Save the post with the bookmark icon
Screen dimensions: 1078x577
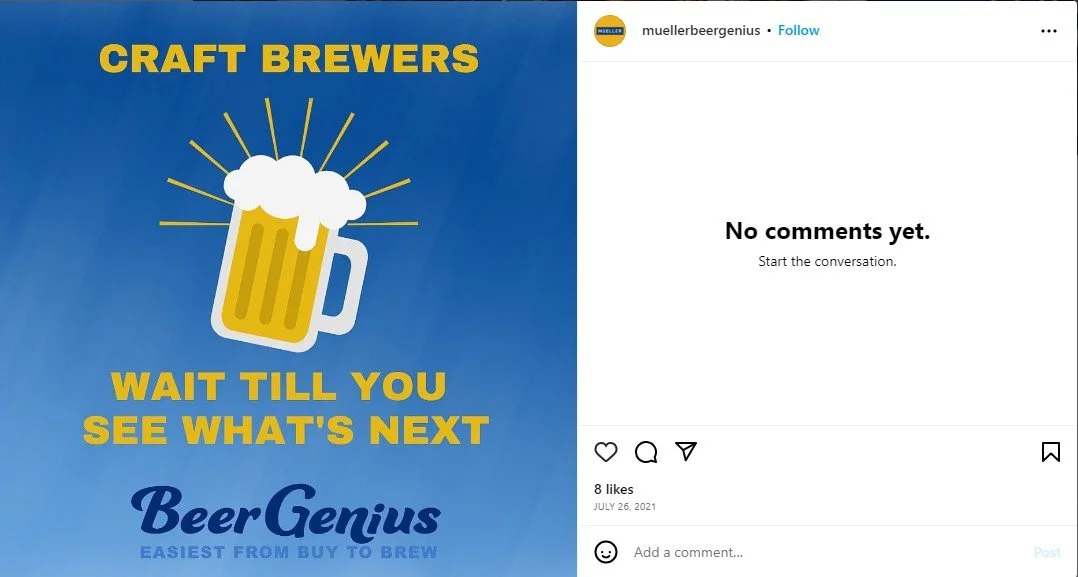[1050, 452]
